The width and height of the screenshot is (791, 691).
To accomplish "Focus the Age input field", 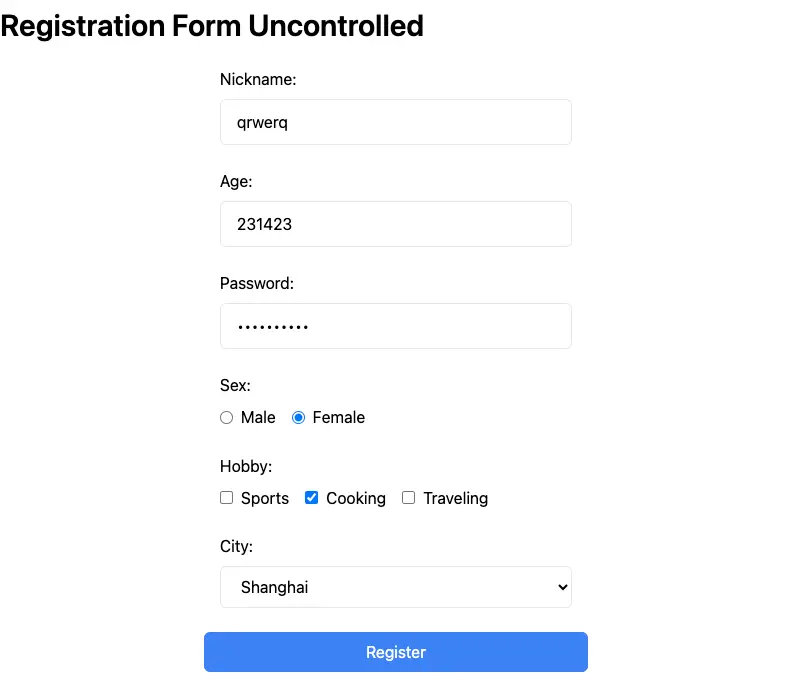I will coord(395,224).
